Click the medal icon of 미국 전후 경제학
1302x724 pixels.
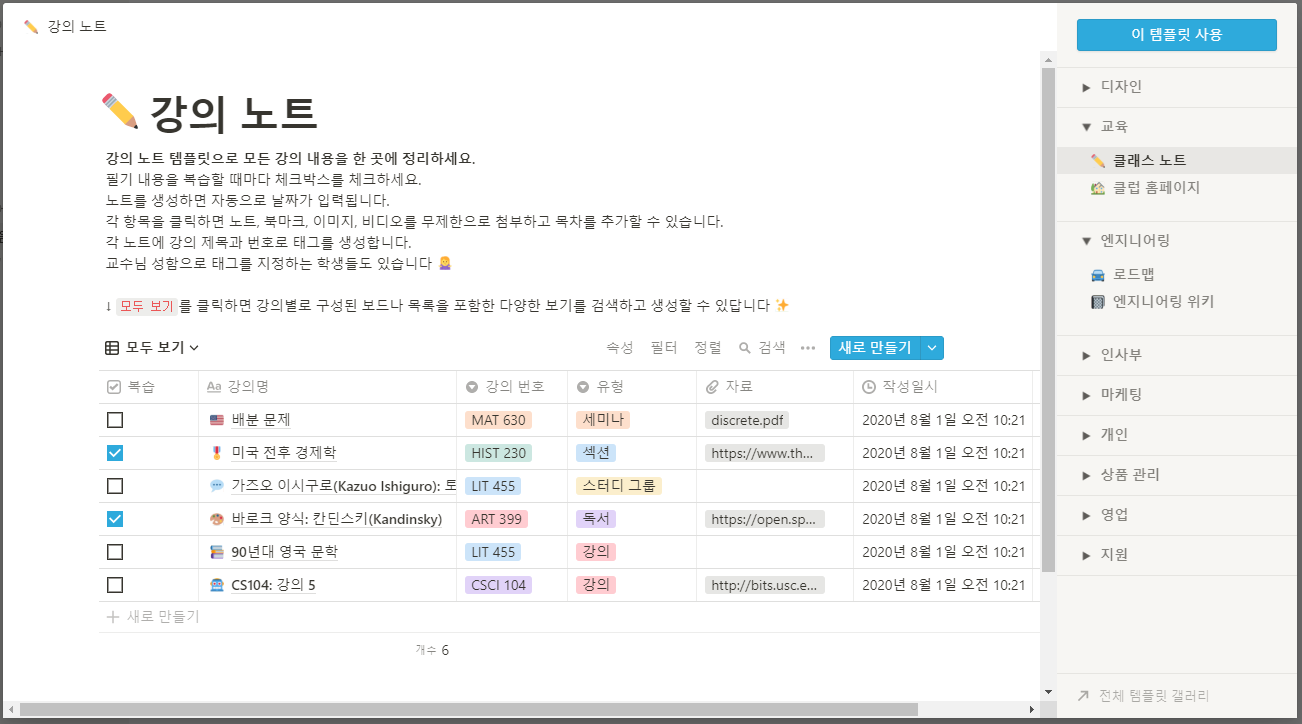point(217,453)
